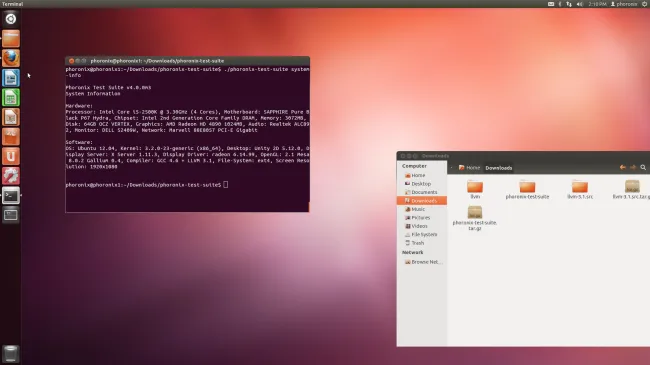Image resolution: width=650 pixels, height=365 pixels.
Task: Open the sound volume indicator
Action: pyautogui.click(x=580, y=4)
